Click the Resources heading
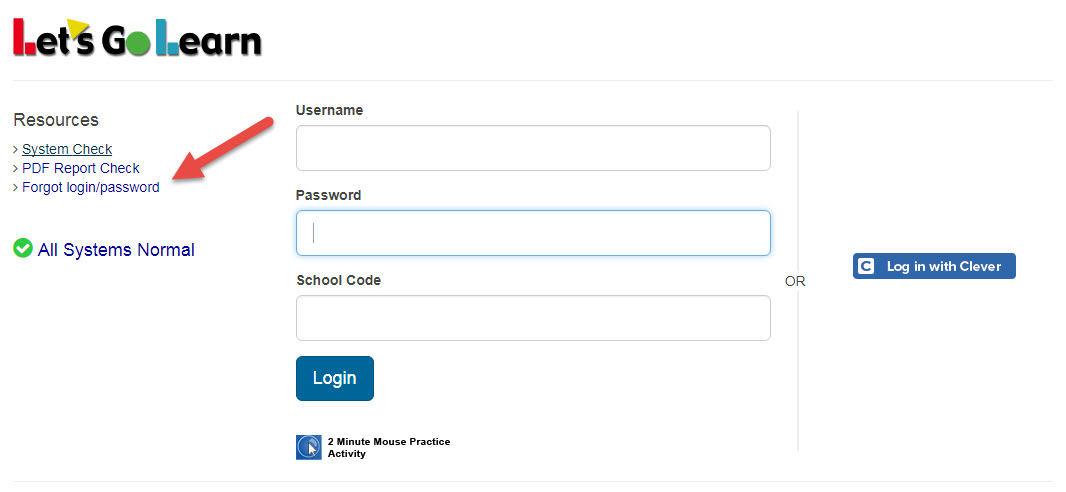This screenshot has width=1066, height=492. [x=56, y=120]
